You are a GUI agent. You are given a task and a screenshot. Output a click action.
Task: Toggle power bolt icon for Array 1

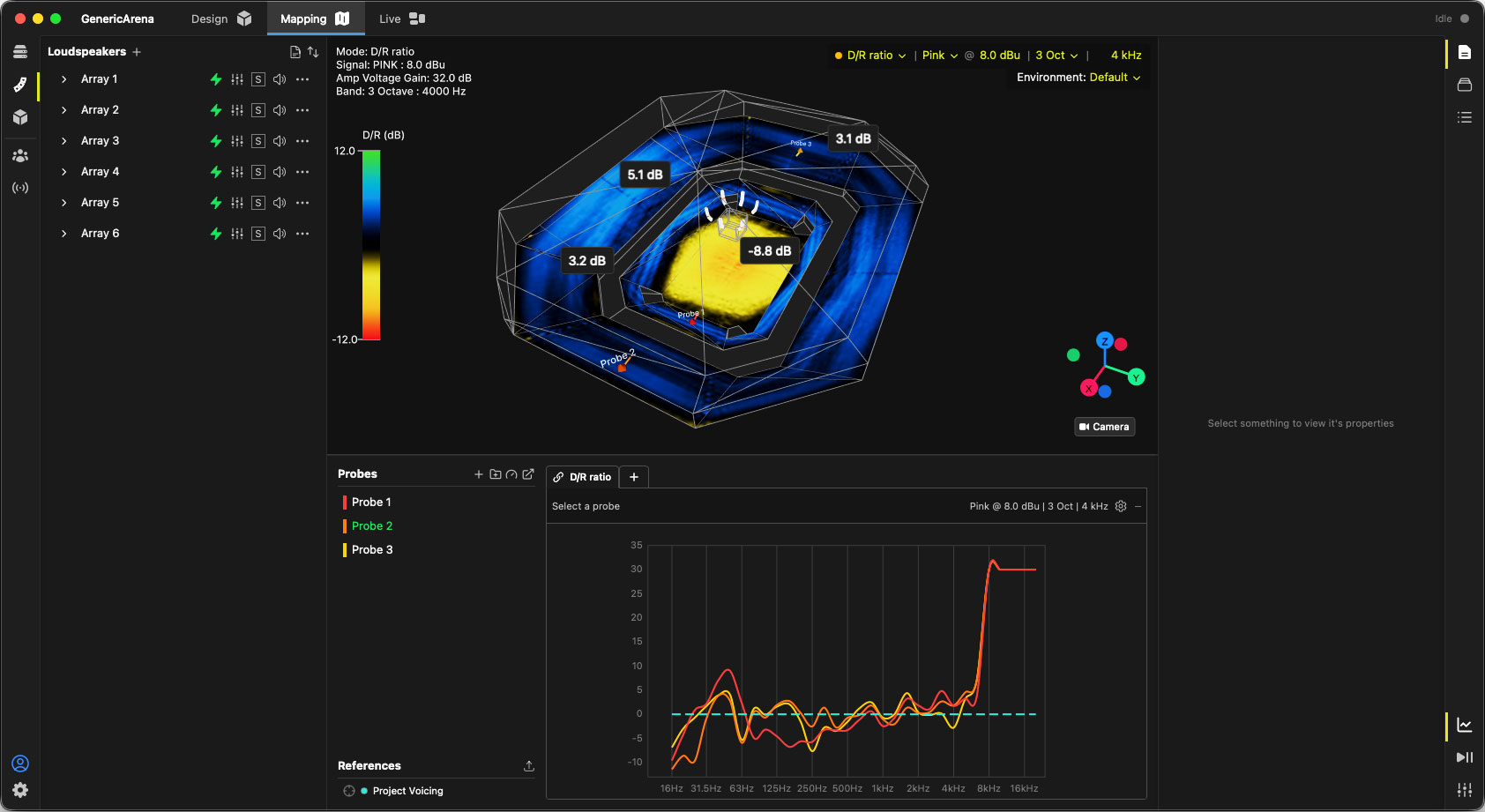[216, 79]
